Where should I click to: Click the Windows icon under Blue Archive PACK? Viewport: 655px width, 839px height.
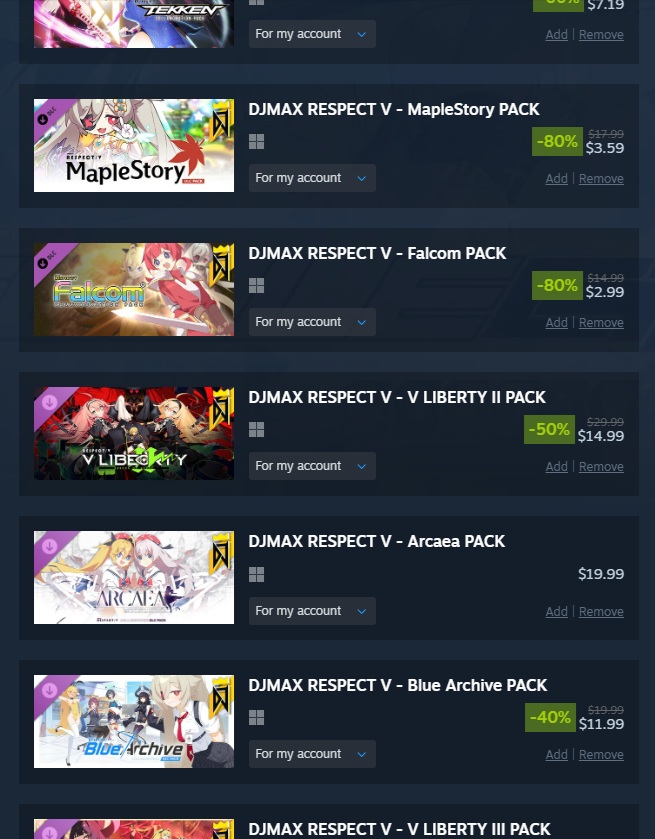click(x=256, y=718)
